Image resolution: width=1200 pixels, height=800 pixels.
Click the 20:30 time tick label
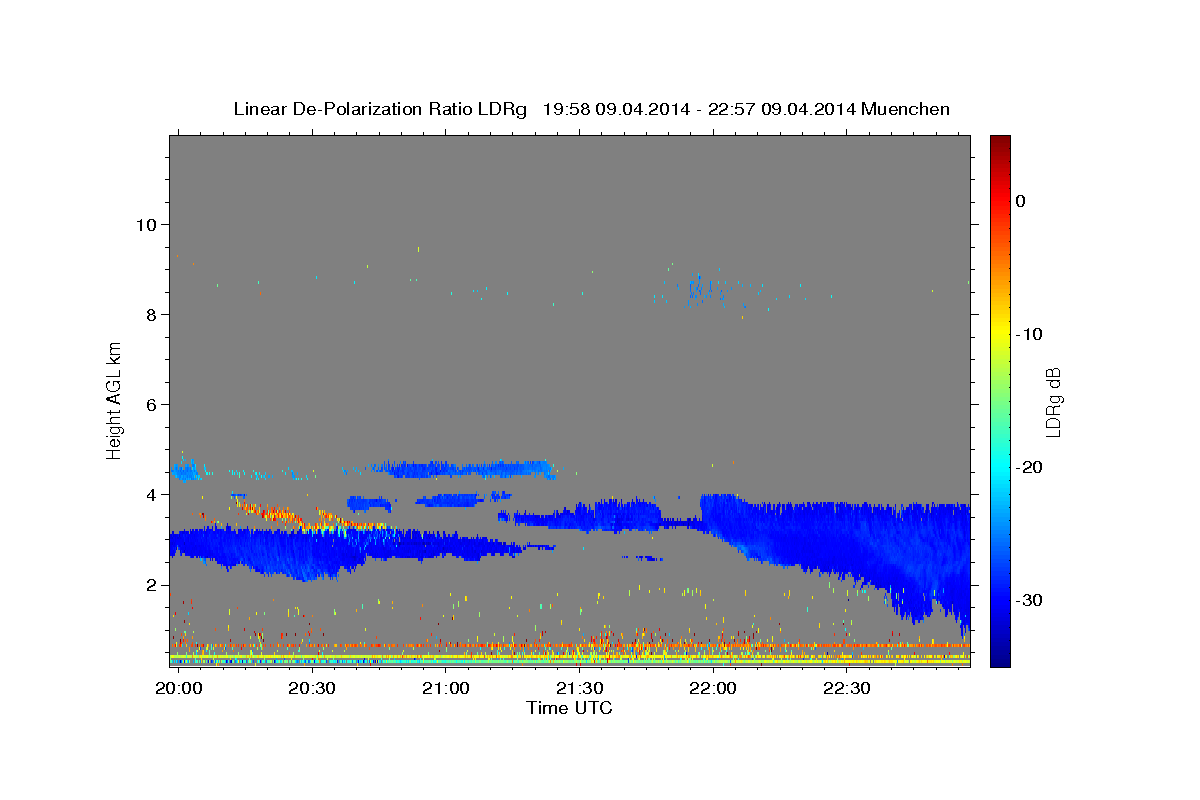[311, 688]
